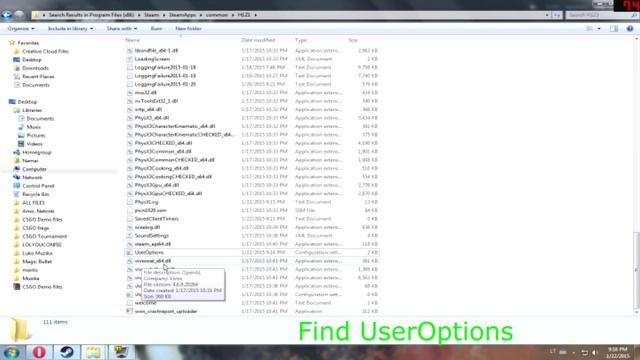Click the New folder button
Screen dimensions: 640x360
tap(188, 29)
